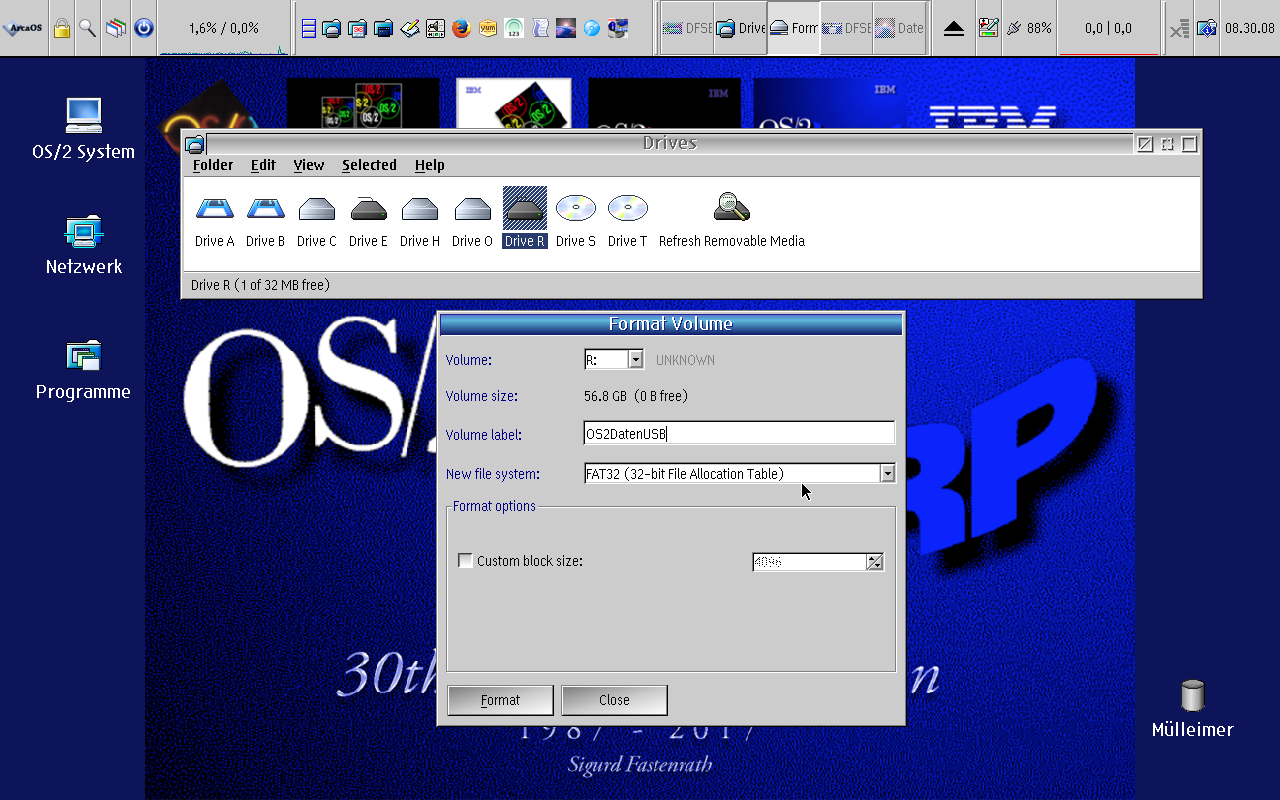Open the ArcaOS menu button
The width and height of the screenshot is (1280, 800).
click(x=22, y=28)
